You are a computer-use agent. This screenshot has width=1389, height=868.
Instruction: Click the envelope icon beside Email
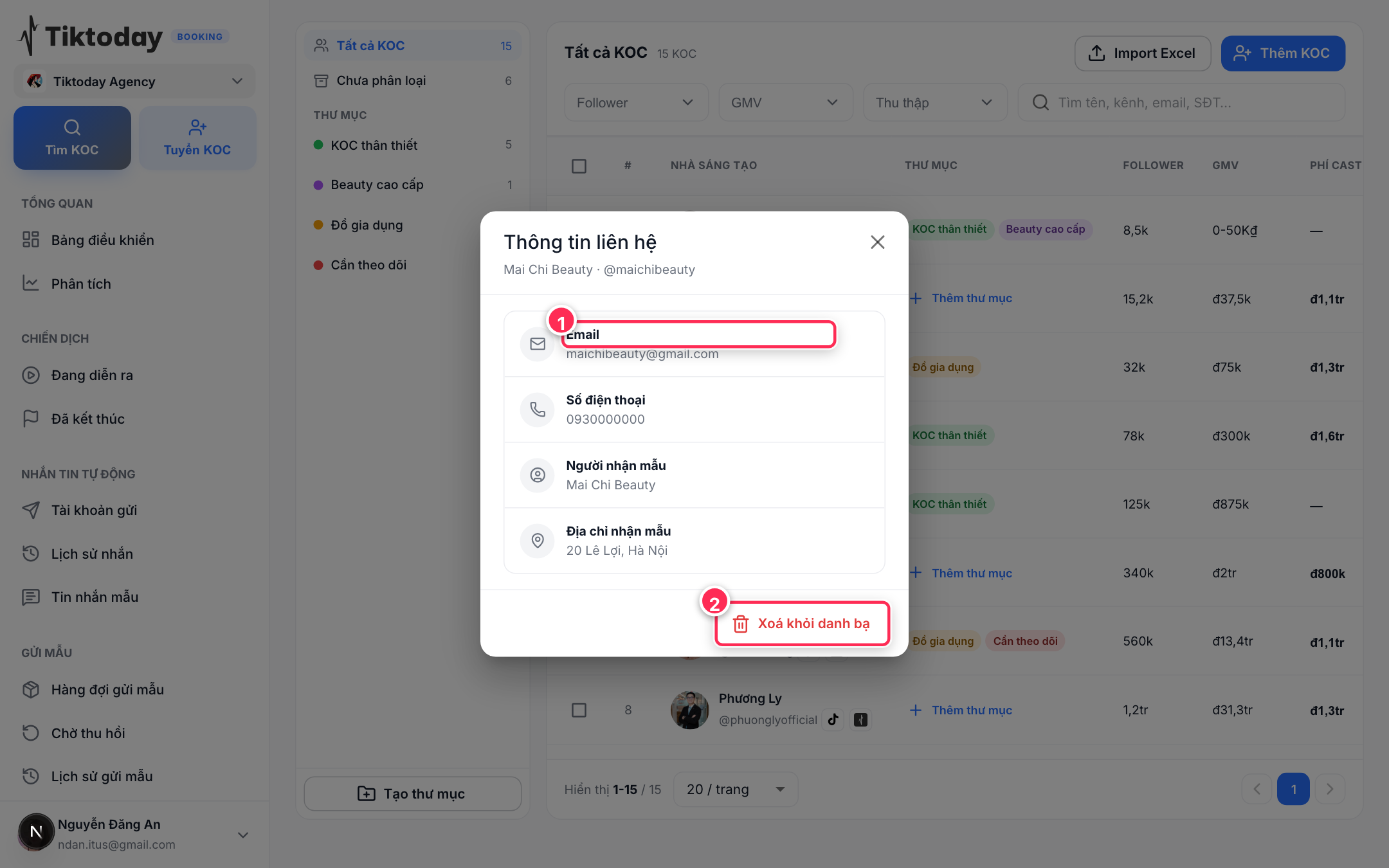click(x=538, y=344)
